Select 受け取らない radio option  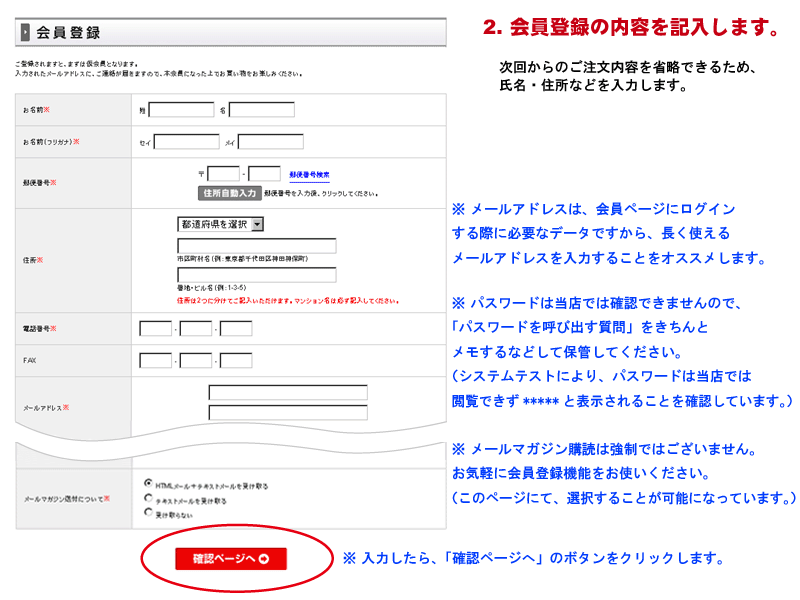pos(148,512)
